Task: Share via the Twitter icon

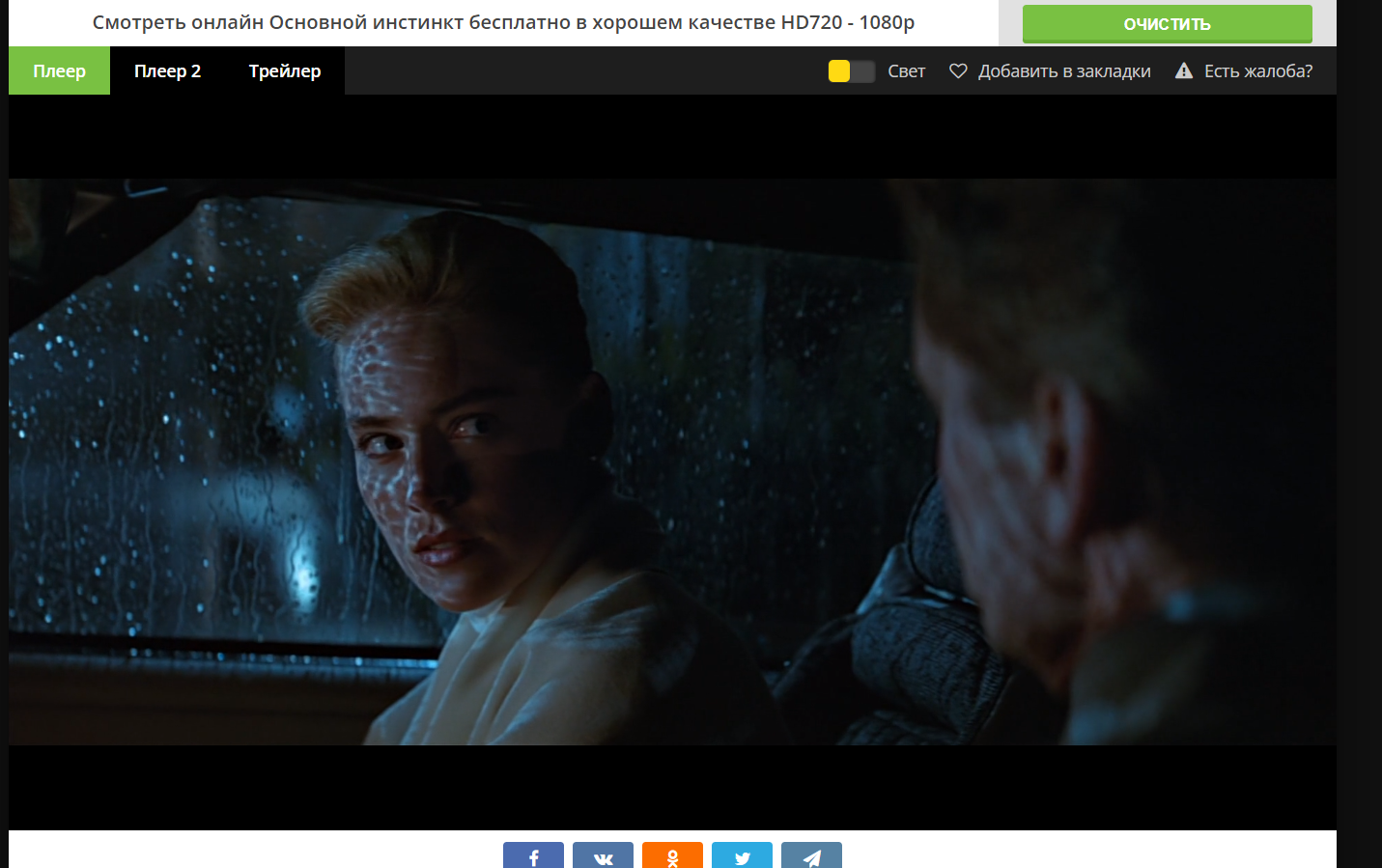Action: (x=742, y=855)
